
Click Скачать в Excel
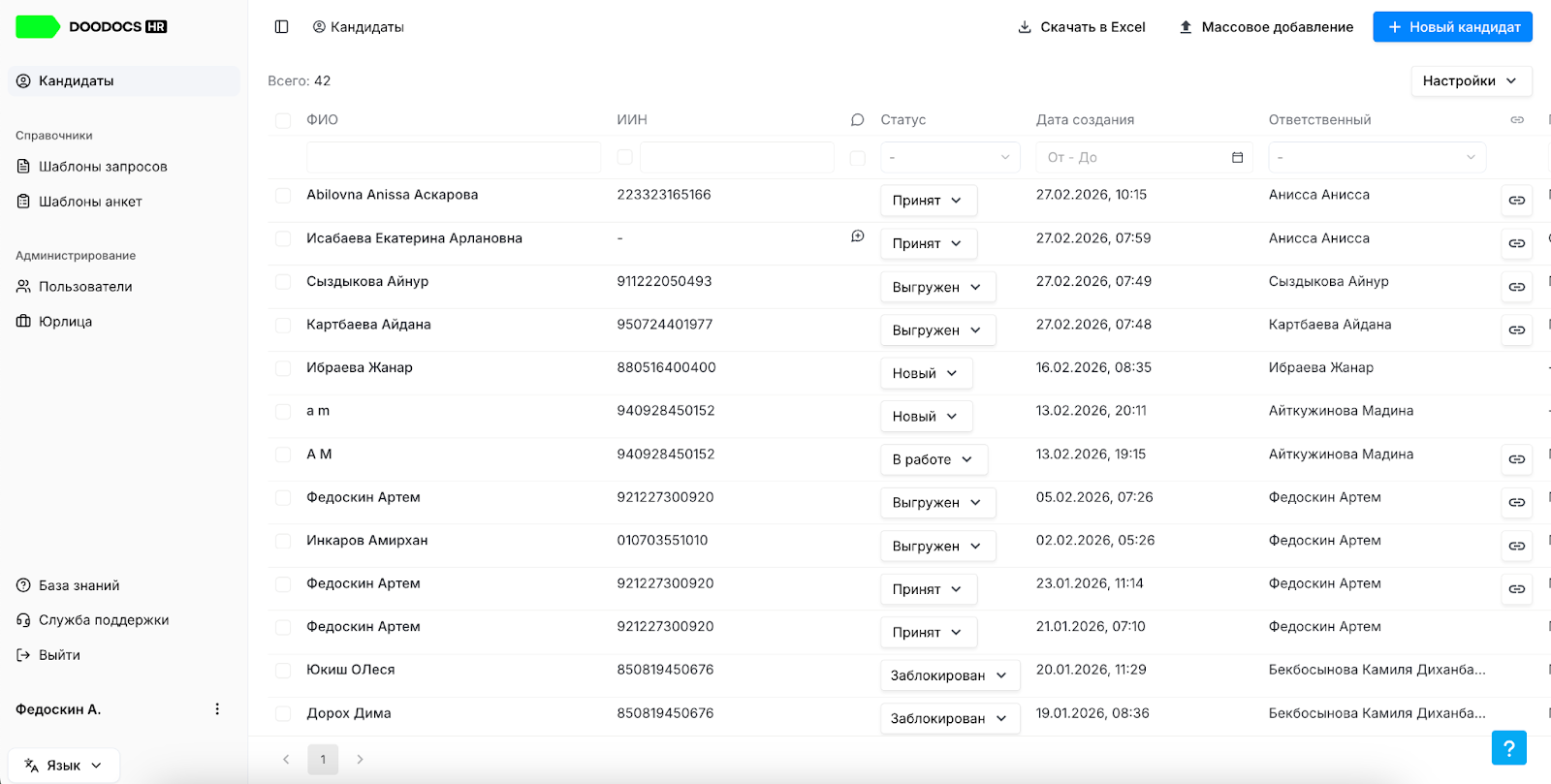pyautogui.click(x=1081, y=27)
